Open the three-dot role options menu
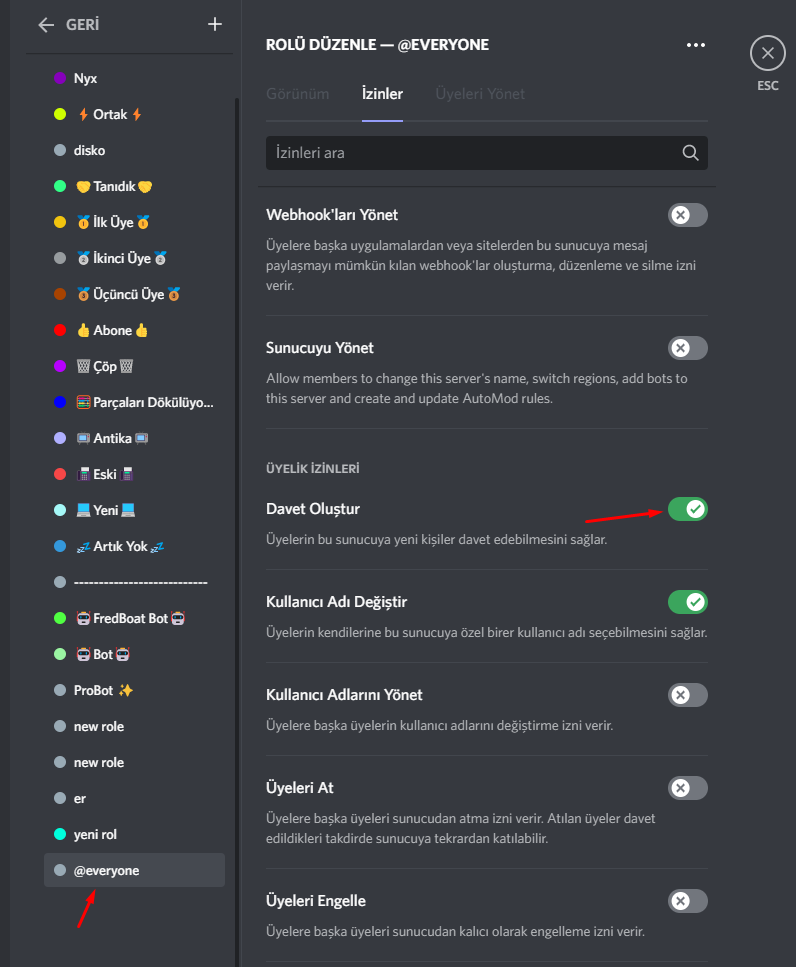This screenshot has height=967, width=796. coord(695,45)
